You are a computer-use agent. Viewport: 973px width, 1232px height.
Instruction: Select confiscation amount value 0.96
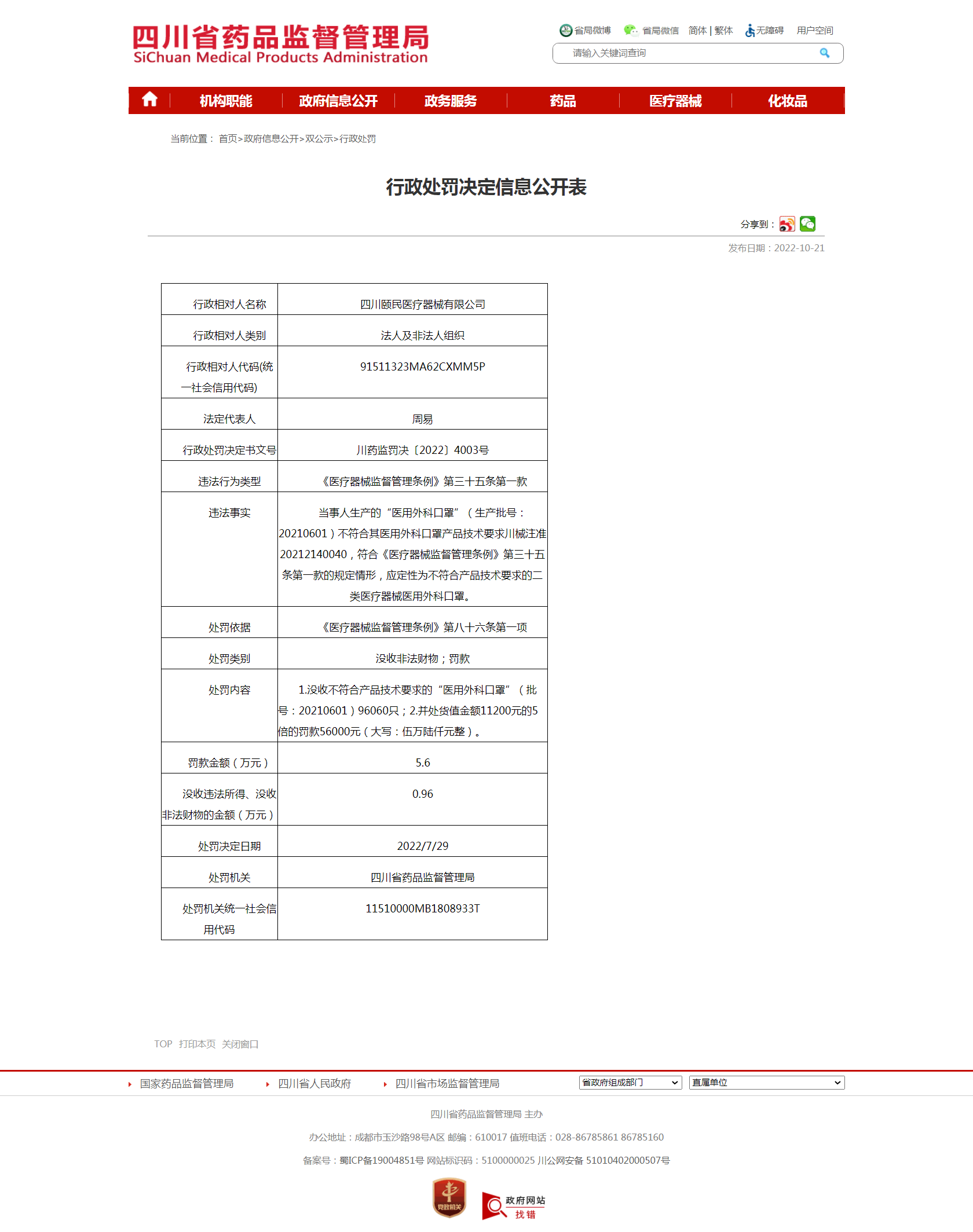(423, 794)
